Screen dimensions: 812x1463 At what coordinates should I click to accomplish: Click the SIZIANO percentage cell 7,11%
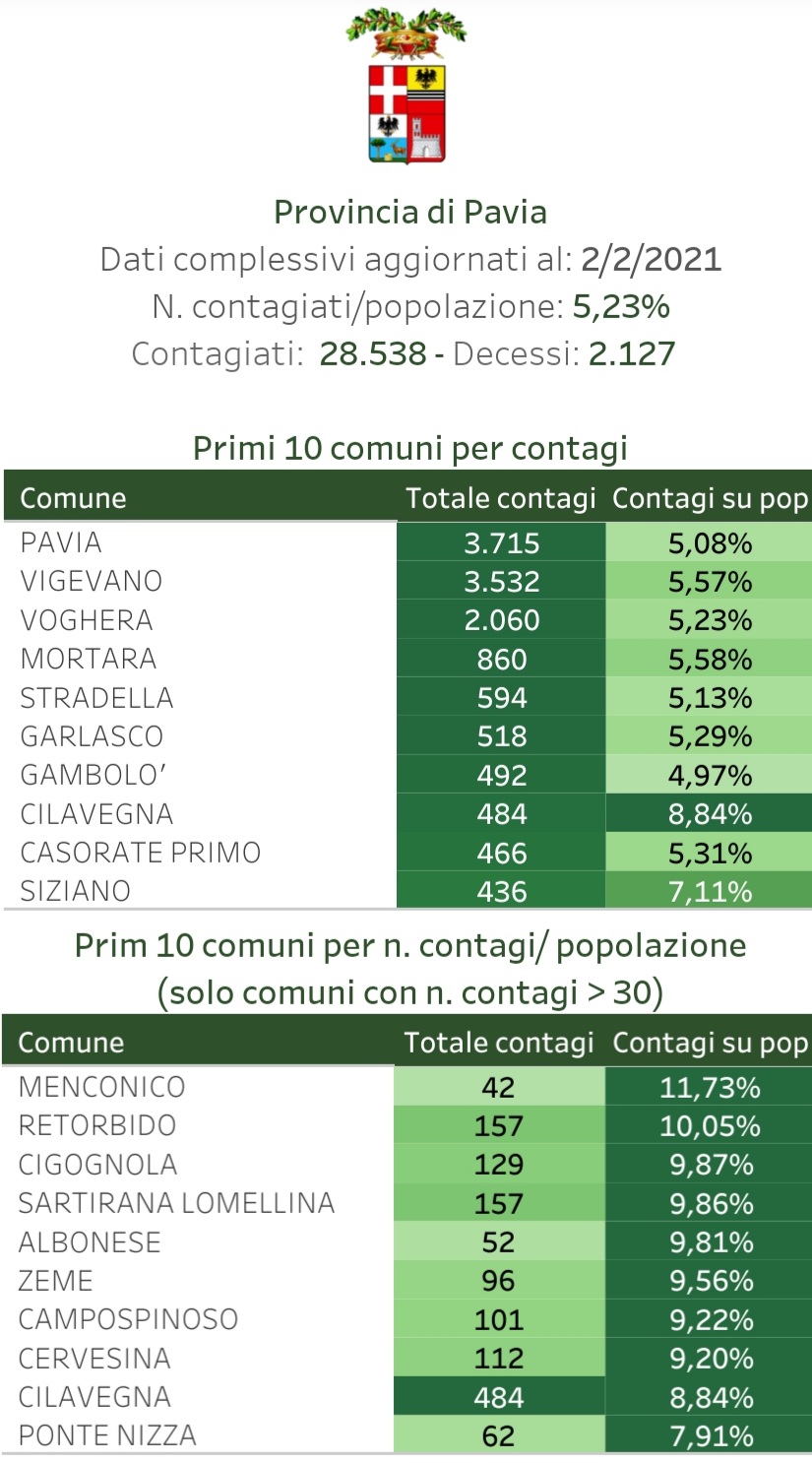(710, 892)
